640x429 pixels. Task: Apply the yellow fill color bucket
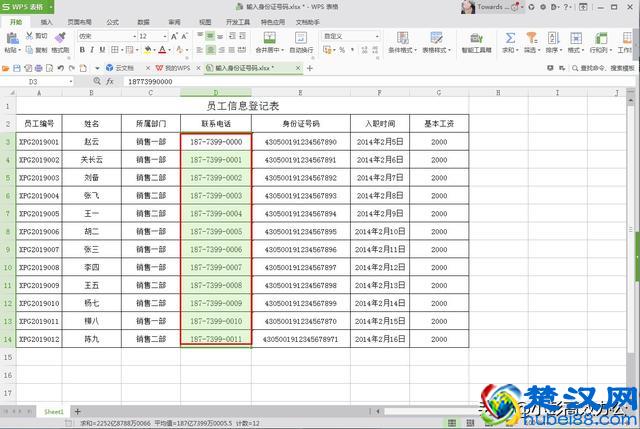coord(147,50)
